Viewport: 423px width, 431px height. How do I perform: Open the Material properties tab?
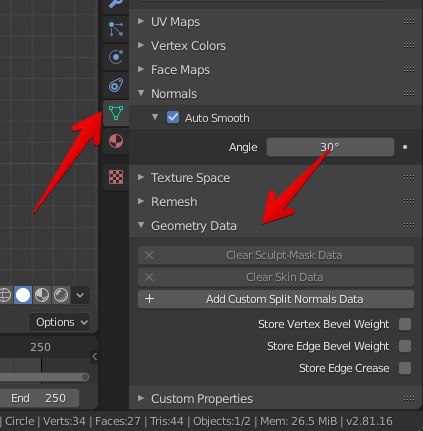(x=116, y=141)
